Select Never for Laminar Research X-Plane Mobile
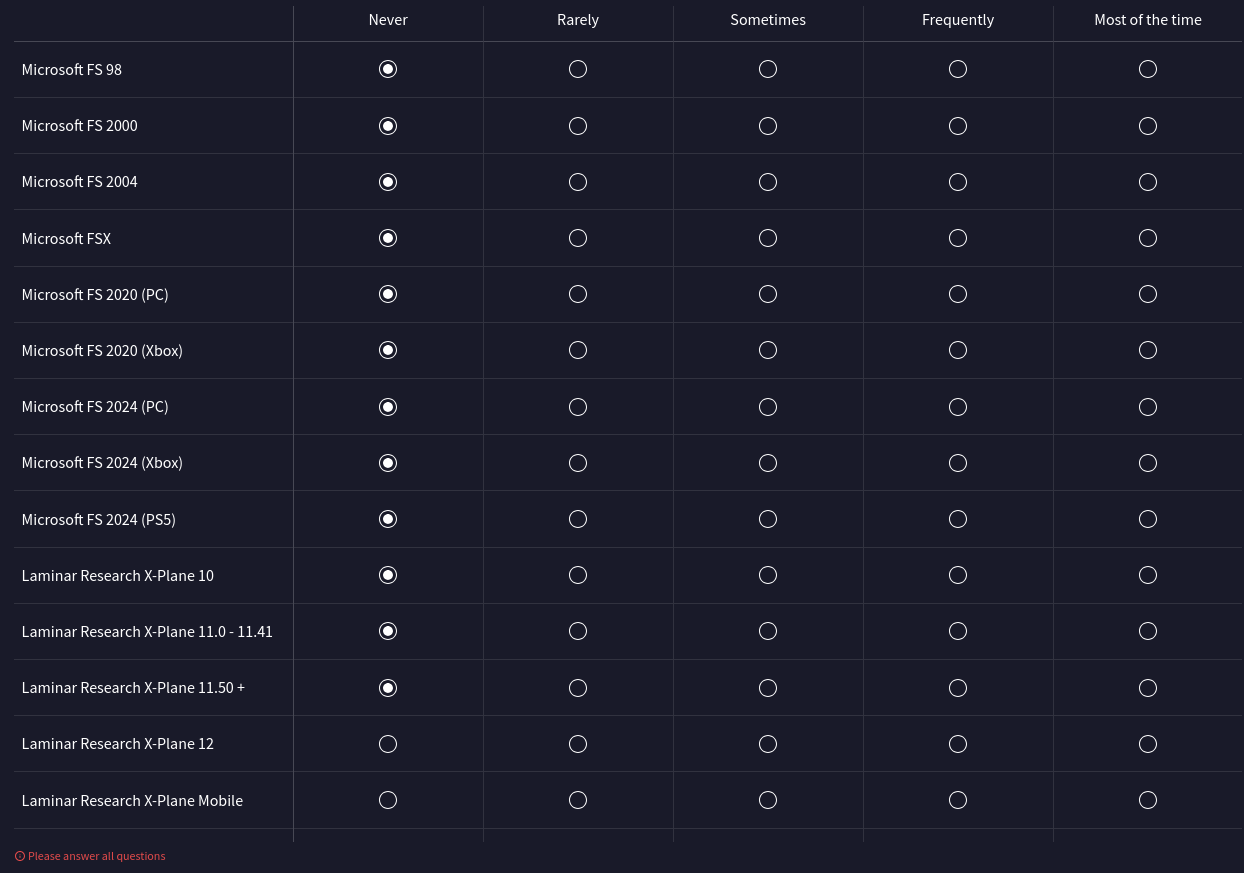 click(x=388, y=800)
